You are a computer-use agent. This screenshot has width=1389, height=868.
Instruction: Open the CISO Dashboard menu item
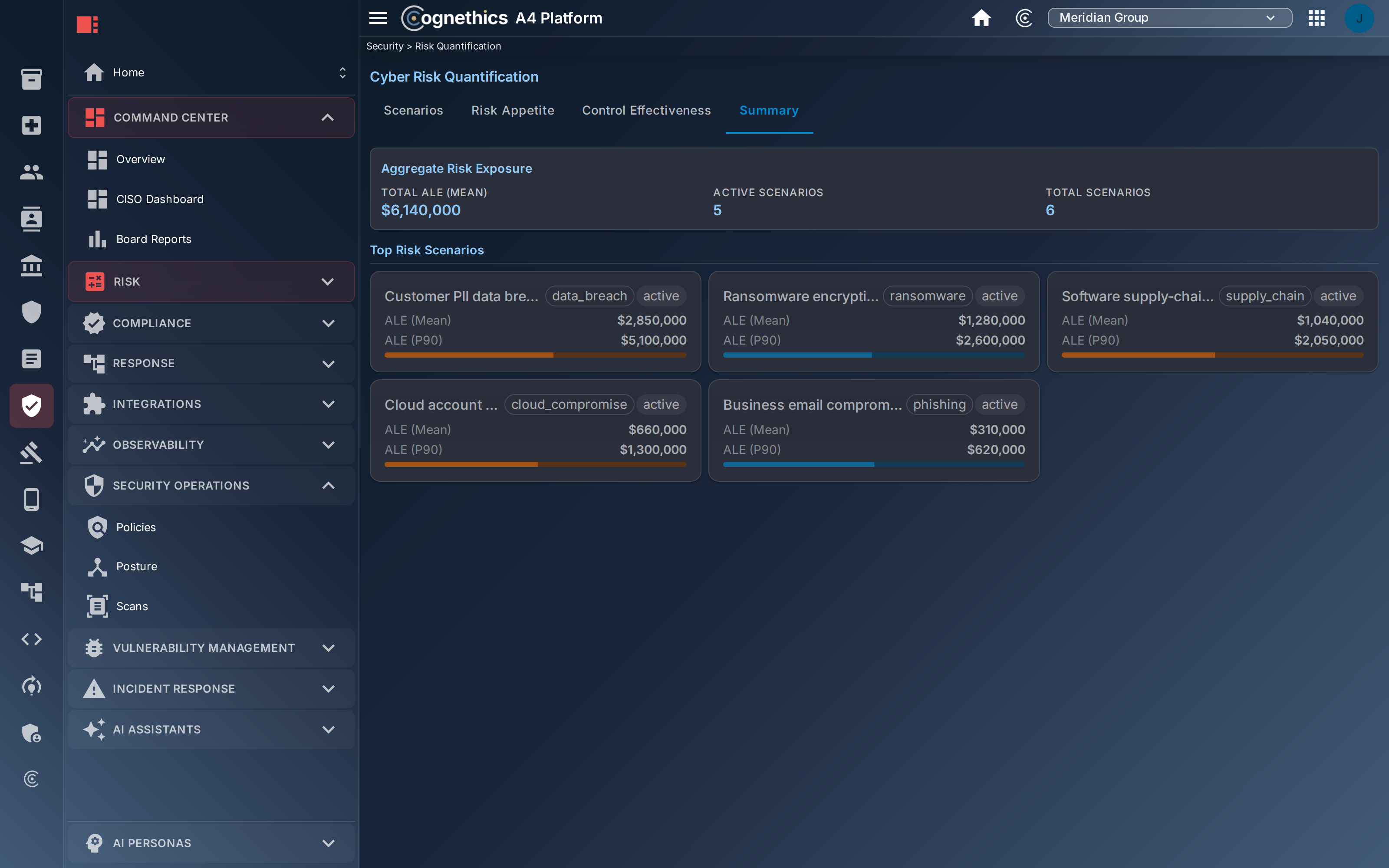click(211, 199)
